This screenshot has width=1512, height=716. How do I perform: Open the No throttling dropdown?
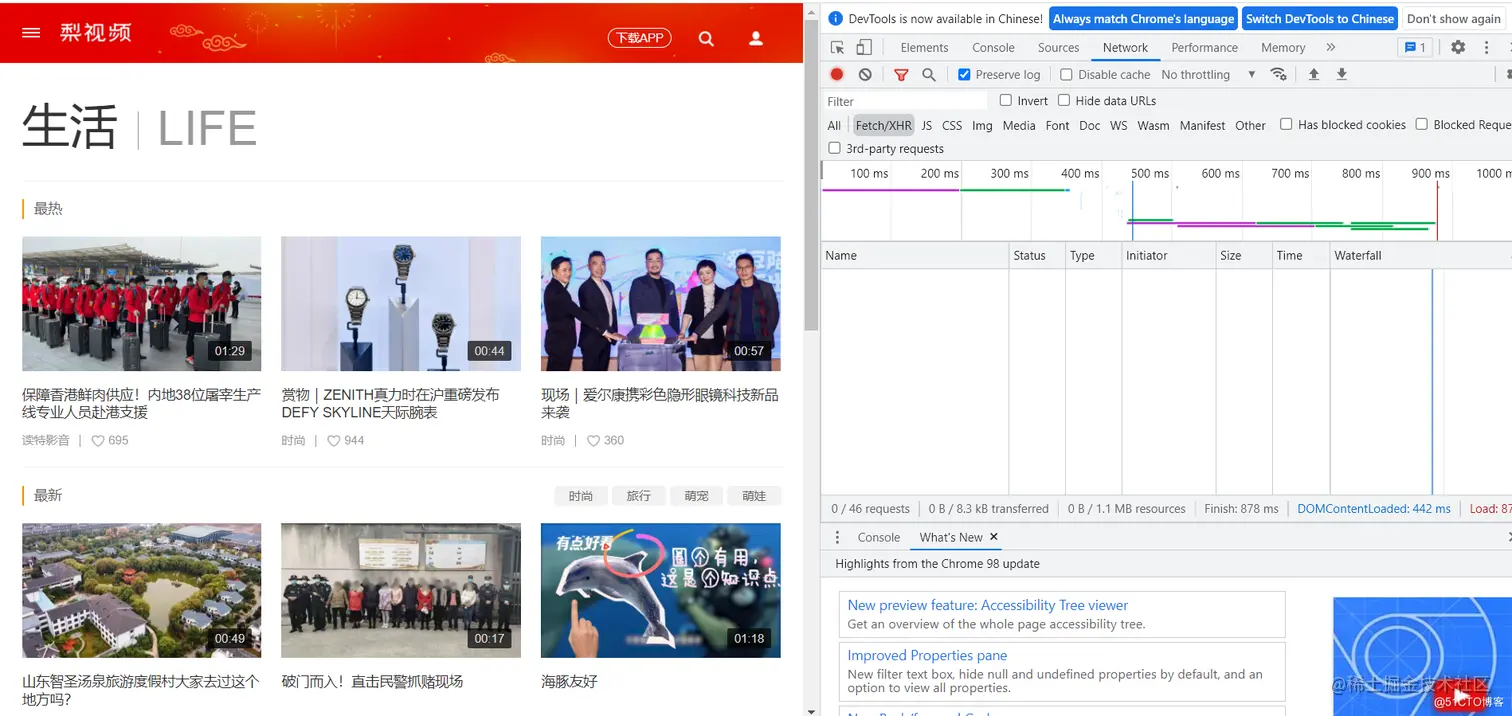coord(1208,74)
